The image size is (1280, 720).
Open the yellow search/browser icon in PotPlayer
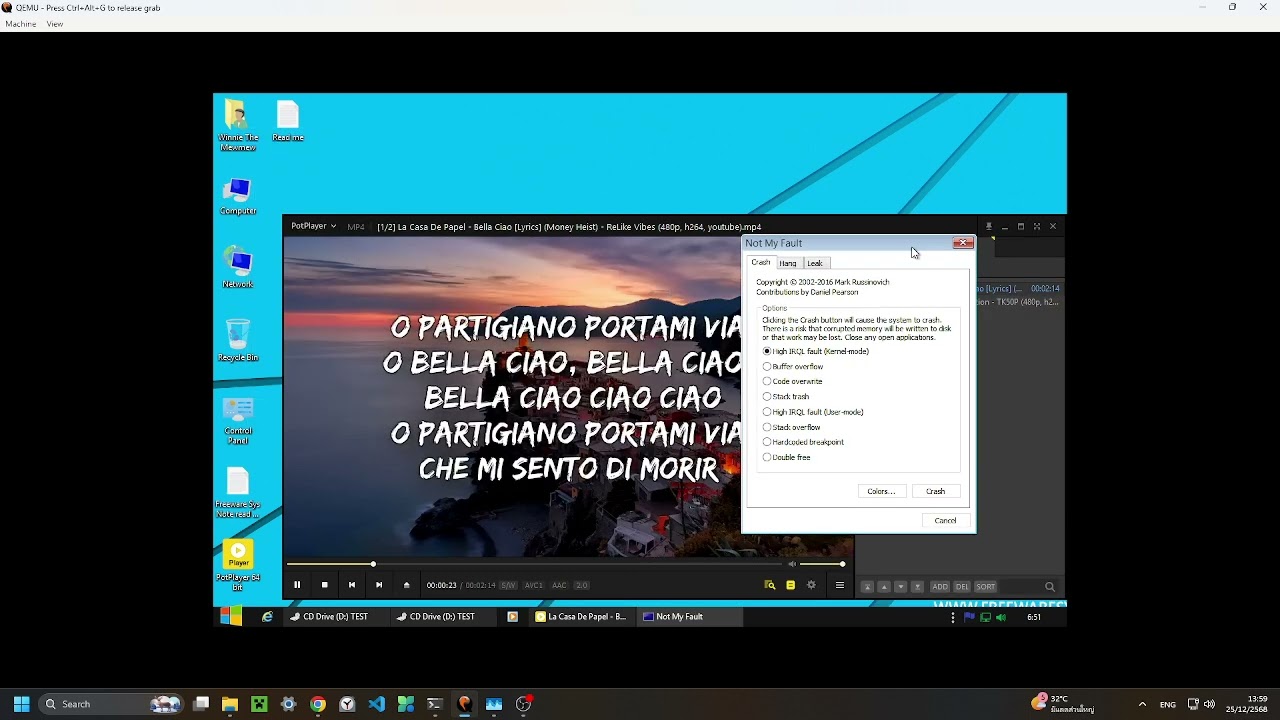pos(770,585)
